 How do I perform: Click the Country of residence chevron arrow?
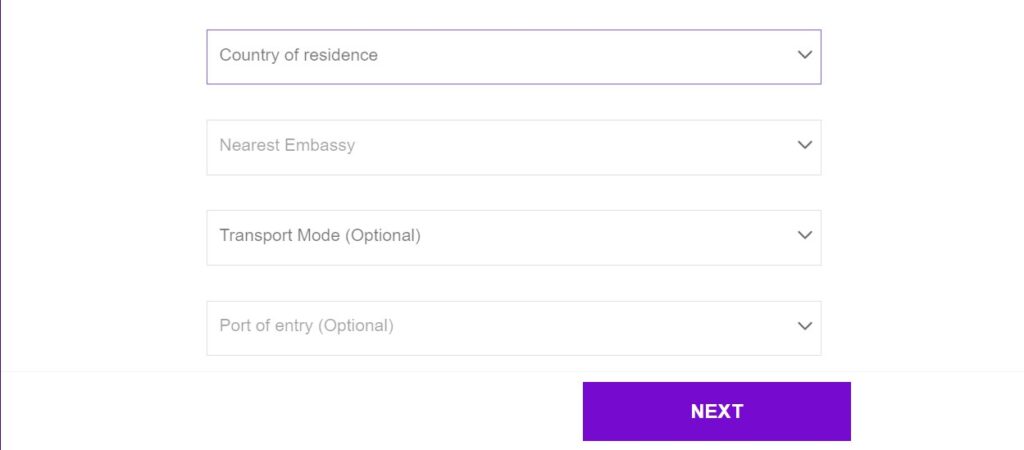click(805, 55)
